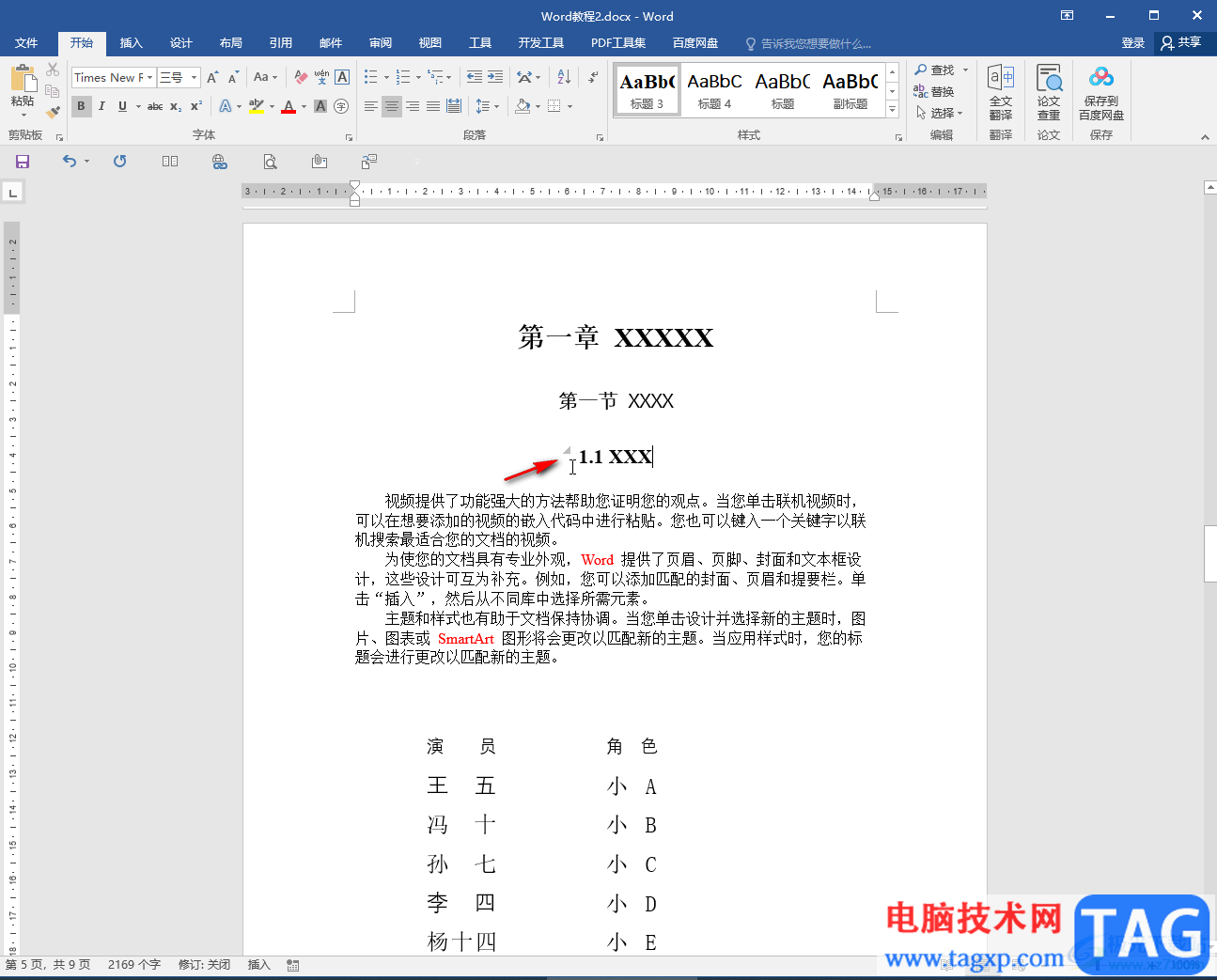The width and height of the screenshot is (1217, 980).
Task: Apply superscript formatting
Action: [196, 106]
